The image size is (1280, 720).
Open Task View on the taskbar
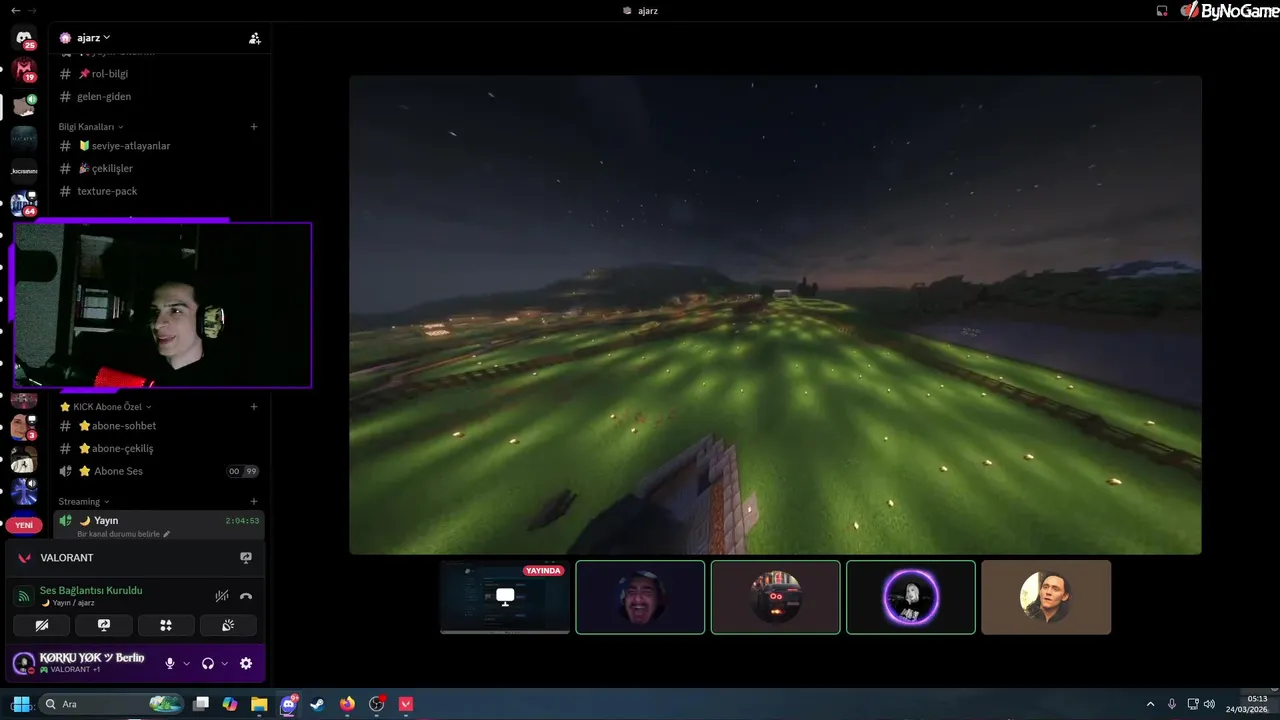pyautogui.click(x=201, y=704)
